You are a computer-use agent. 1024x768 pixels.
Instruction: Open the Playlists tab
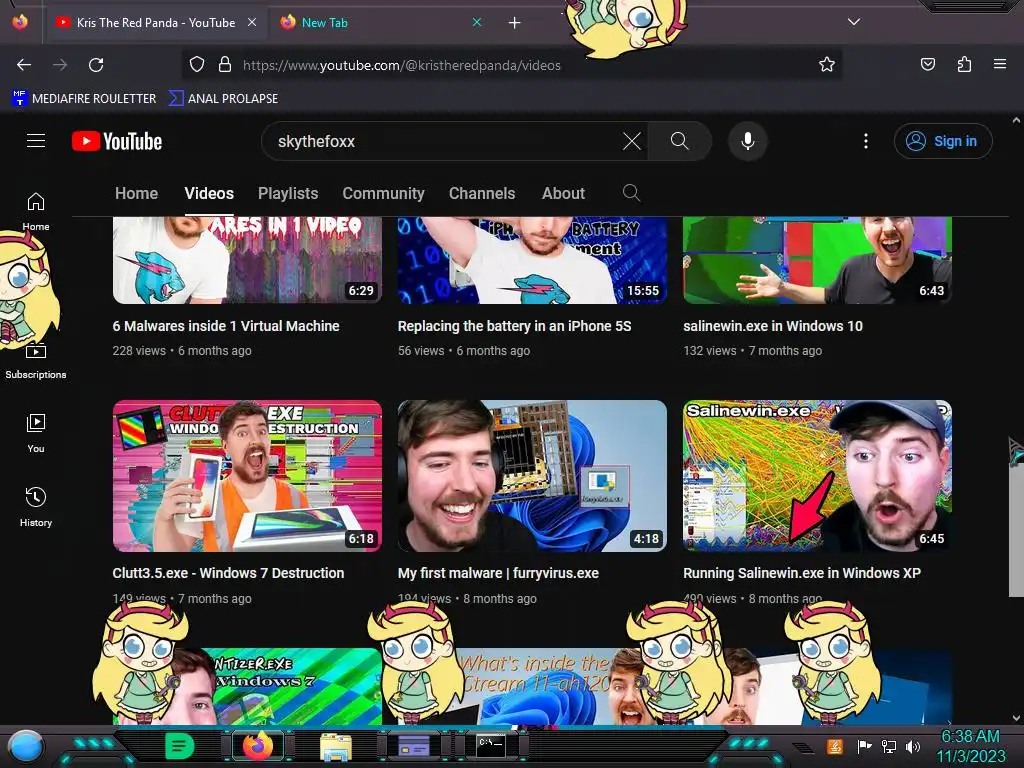coord(288,193)
